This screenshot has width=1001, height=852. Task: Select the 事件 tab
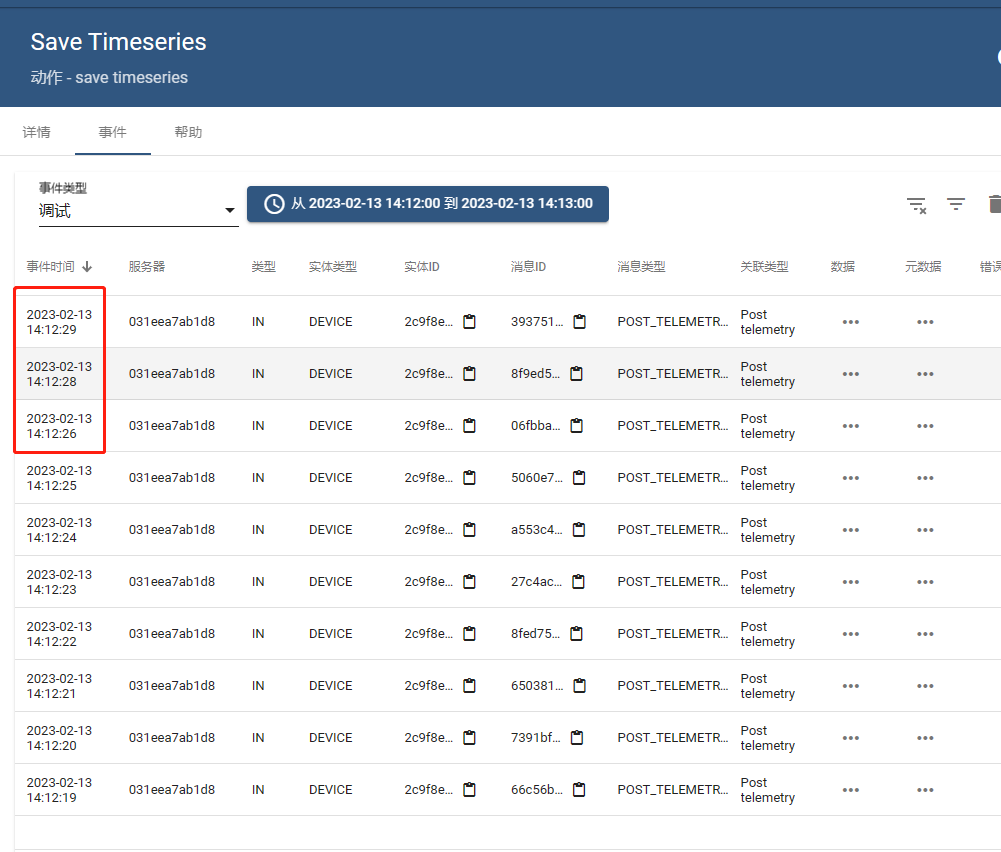112,131
